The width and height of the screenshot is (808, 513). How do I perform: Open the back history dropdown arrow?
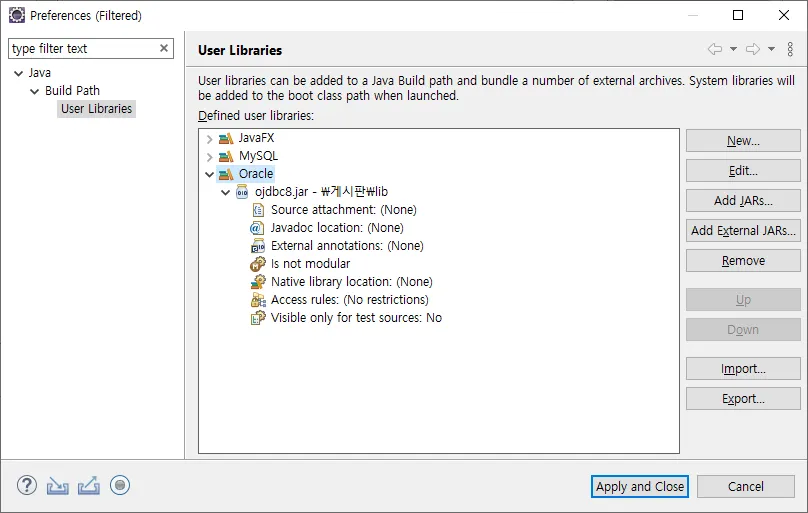[x=733, y=49]
